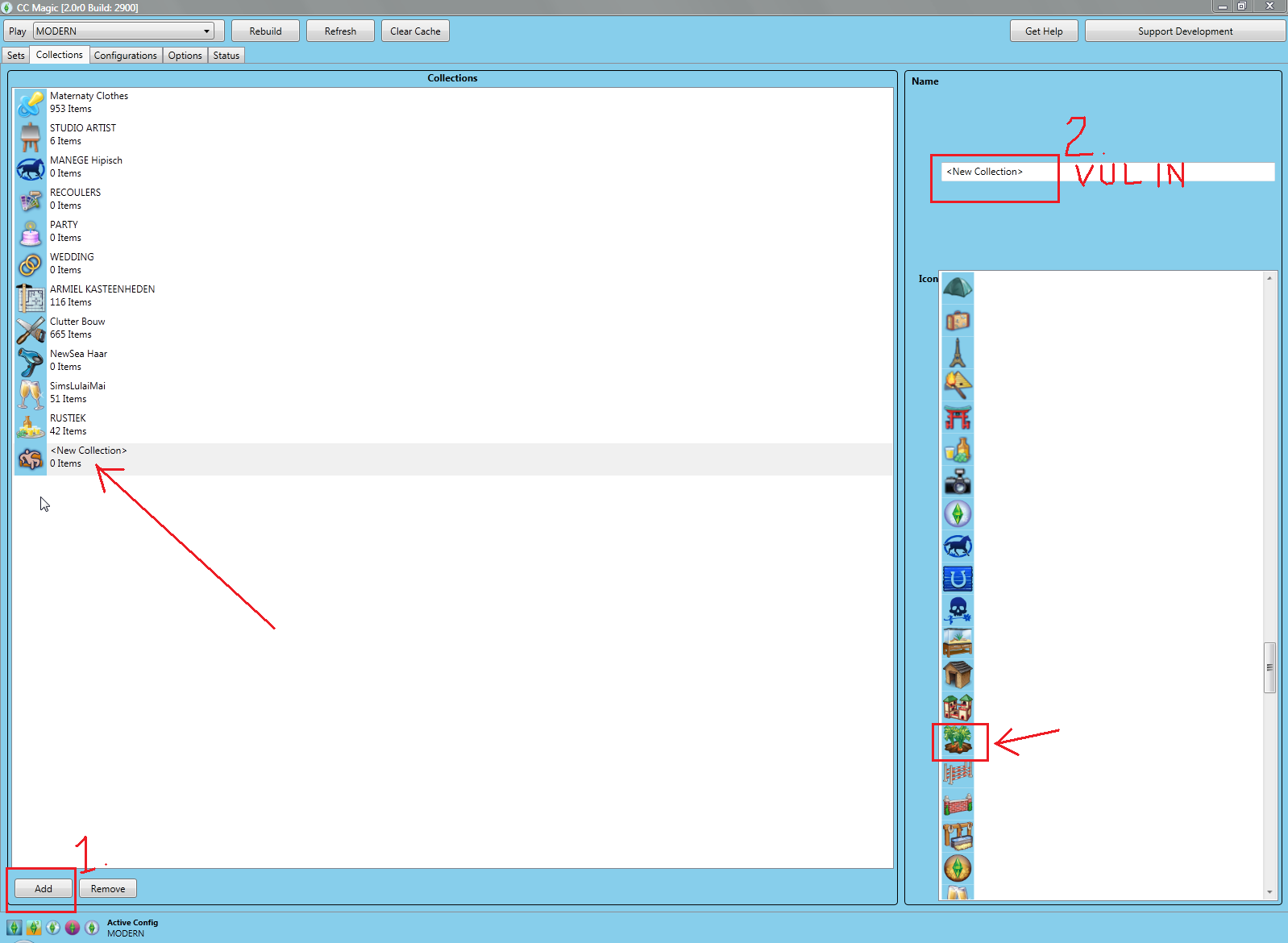1288x943 pixels.
Task: Choose the wooden doghouse icon
Action: [958, 675]
